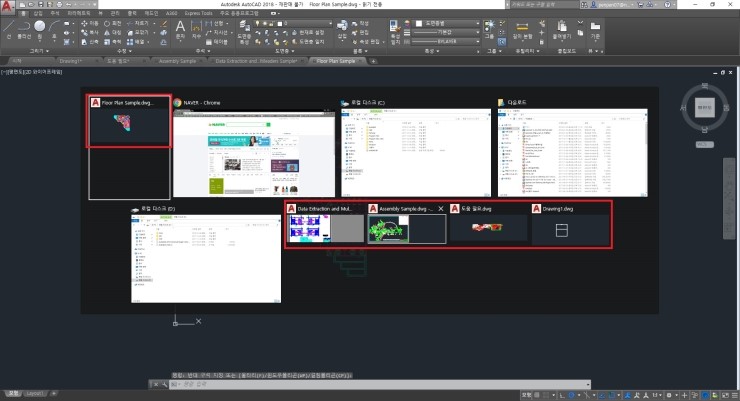The height and width of the screenshot is (401, 740).
Task: Click the command line customize wrench icon
Action: click(x=164, y=384)
